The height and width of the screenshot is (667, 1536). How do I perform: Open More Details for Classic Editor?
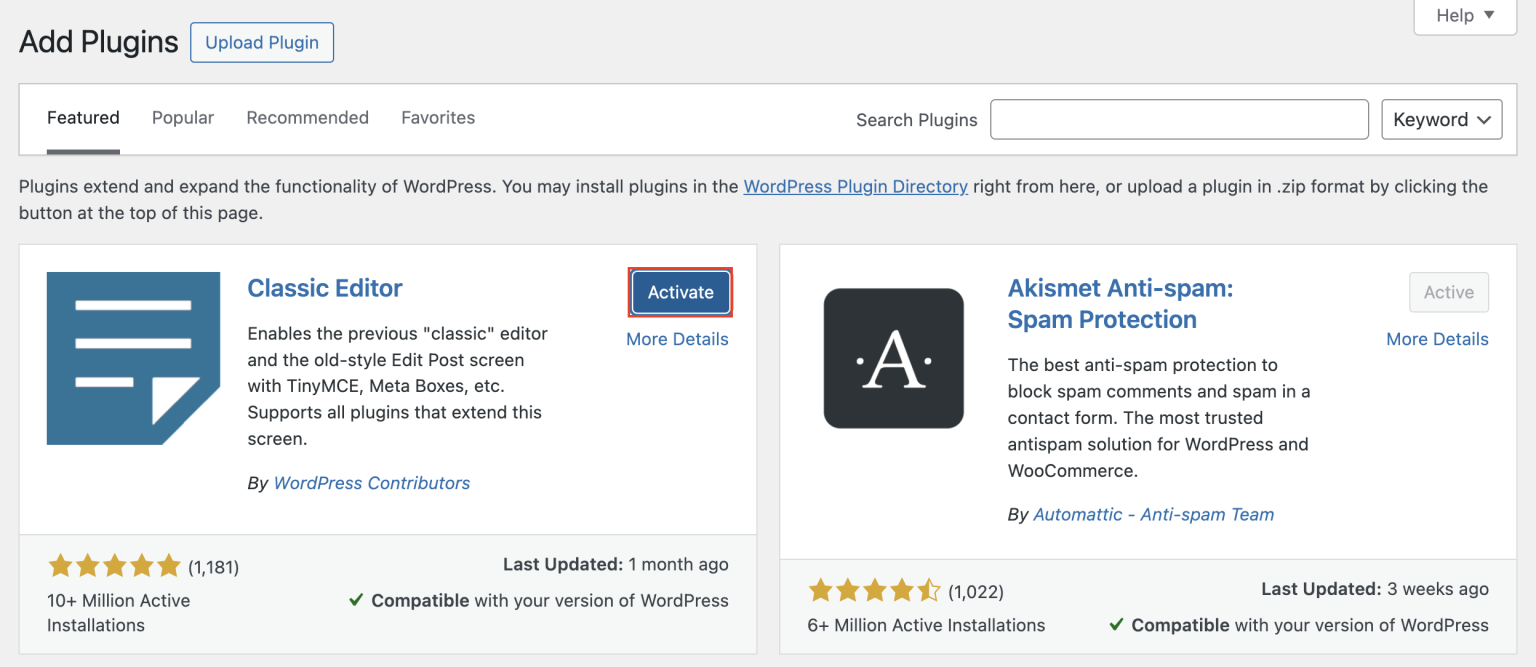click(677, 339)
